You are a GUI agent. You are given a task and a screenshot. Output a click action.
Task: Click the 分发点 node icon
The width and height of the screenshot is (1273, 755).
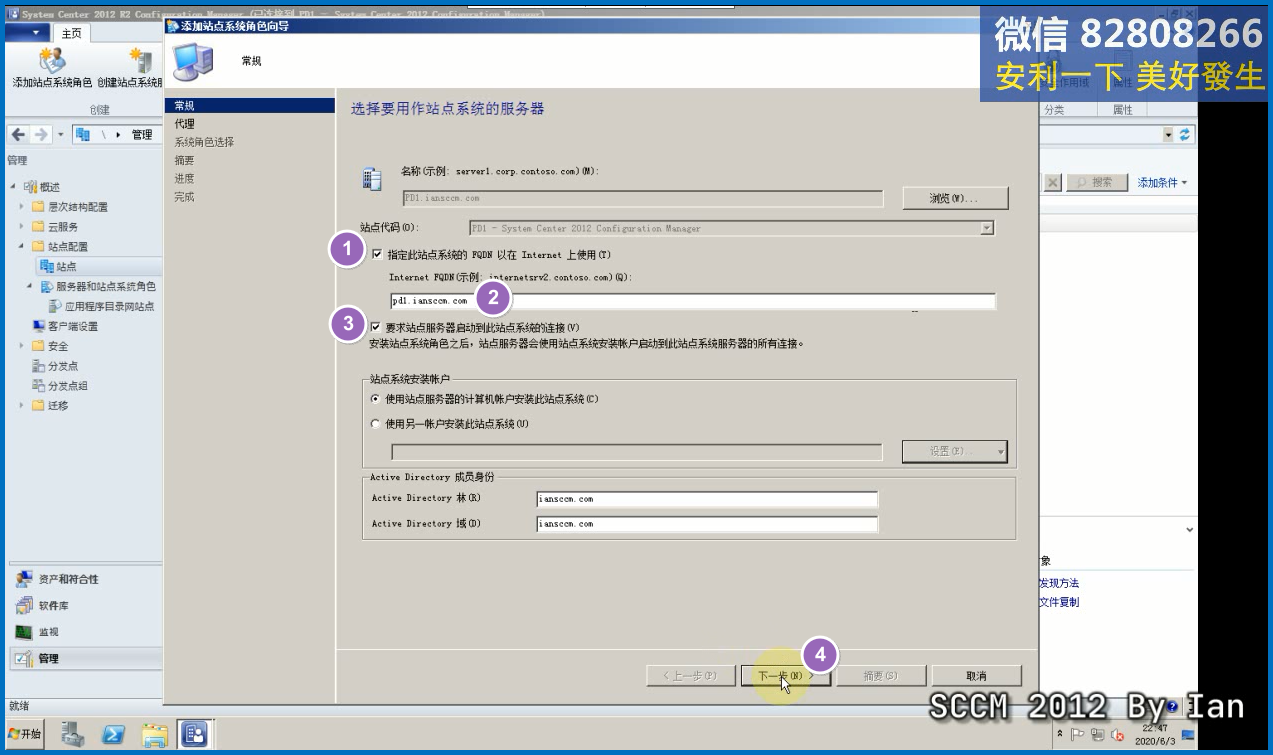pos(38,366)
